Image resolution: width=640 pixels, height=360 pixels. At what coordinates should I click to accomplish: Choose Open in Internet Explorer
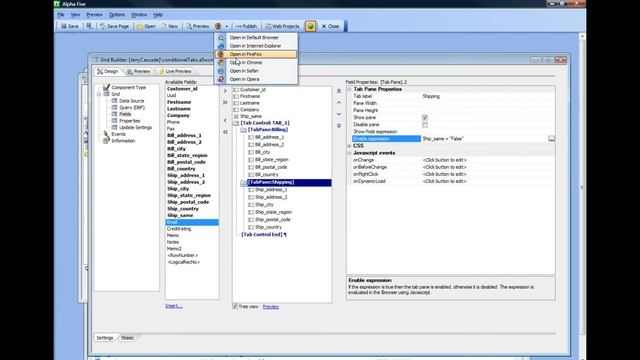pos(255,46)
